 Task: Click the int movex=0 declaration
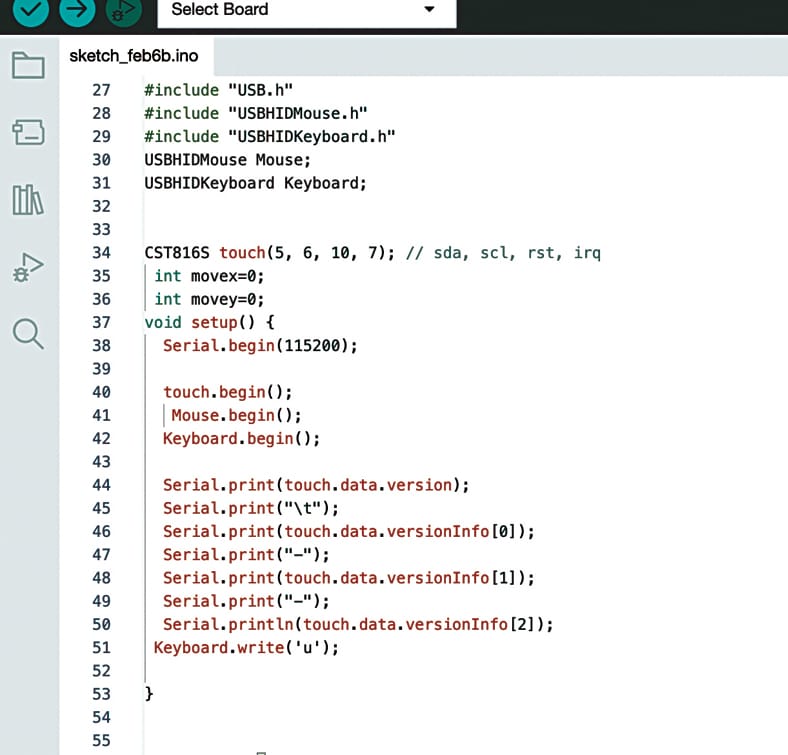pyautogui.click(x=209, y=276)
